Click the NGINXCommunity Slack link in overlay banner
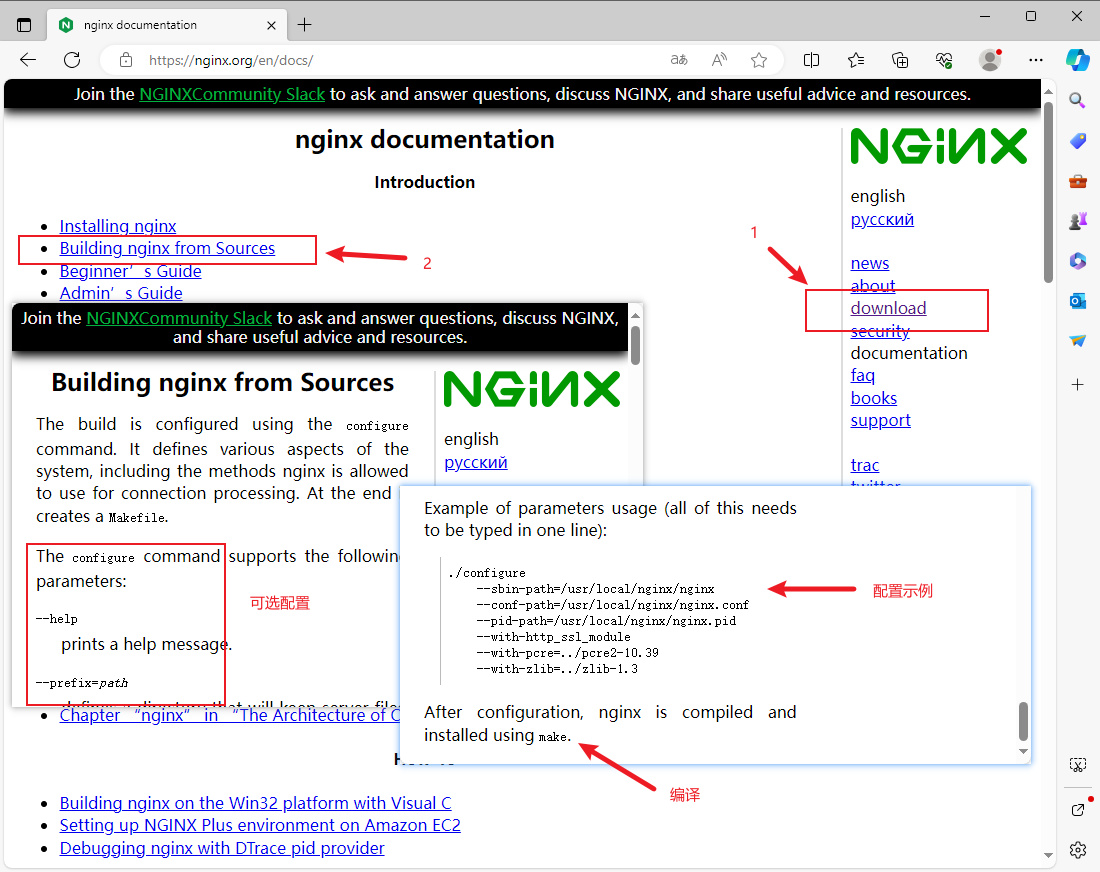 click(x=179, y=318)
